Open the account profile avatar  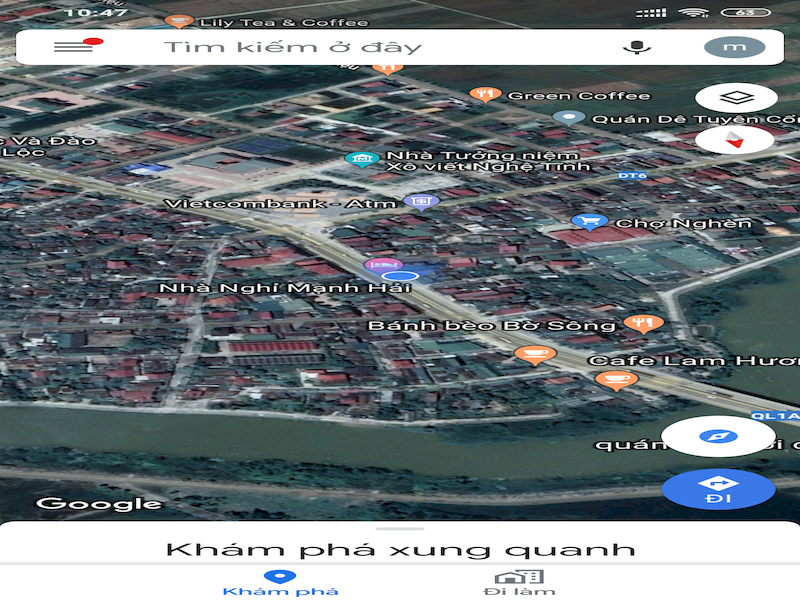click(734, 47)
